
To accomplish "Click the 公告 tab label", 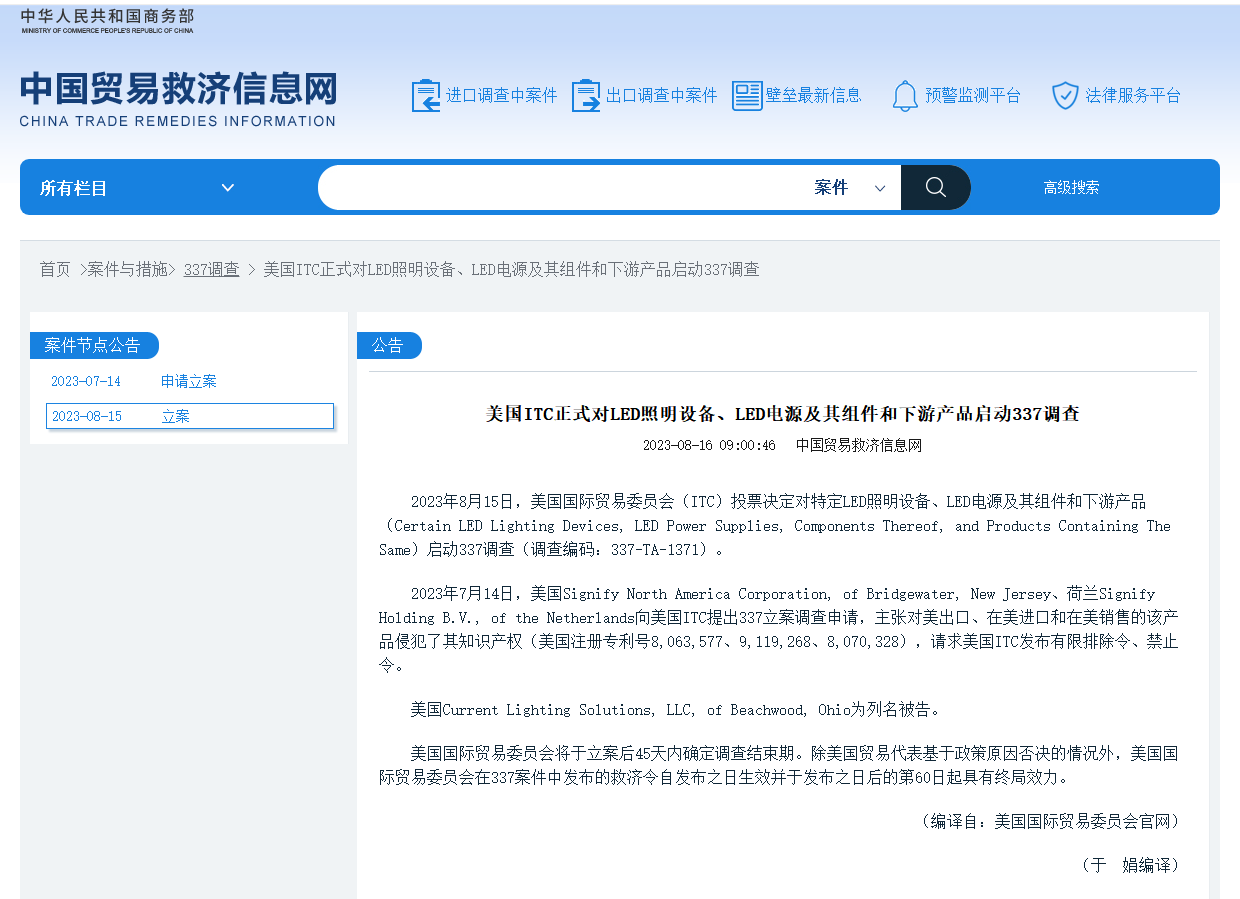I will point(388,346).
